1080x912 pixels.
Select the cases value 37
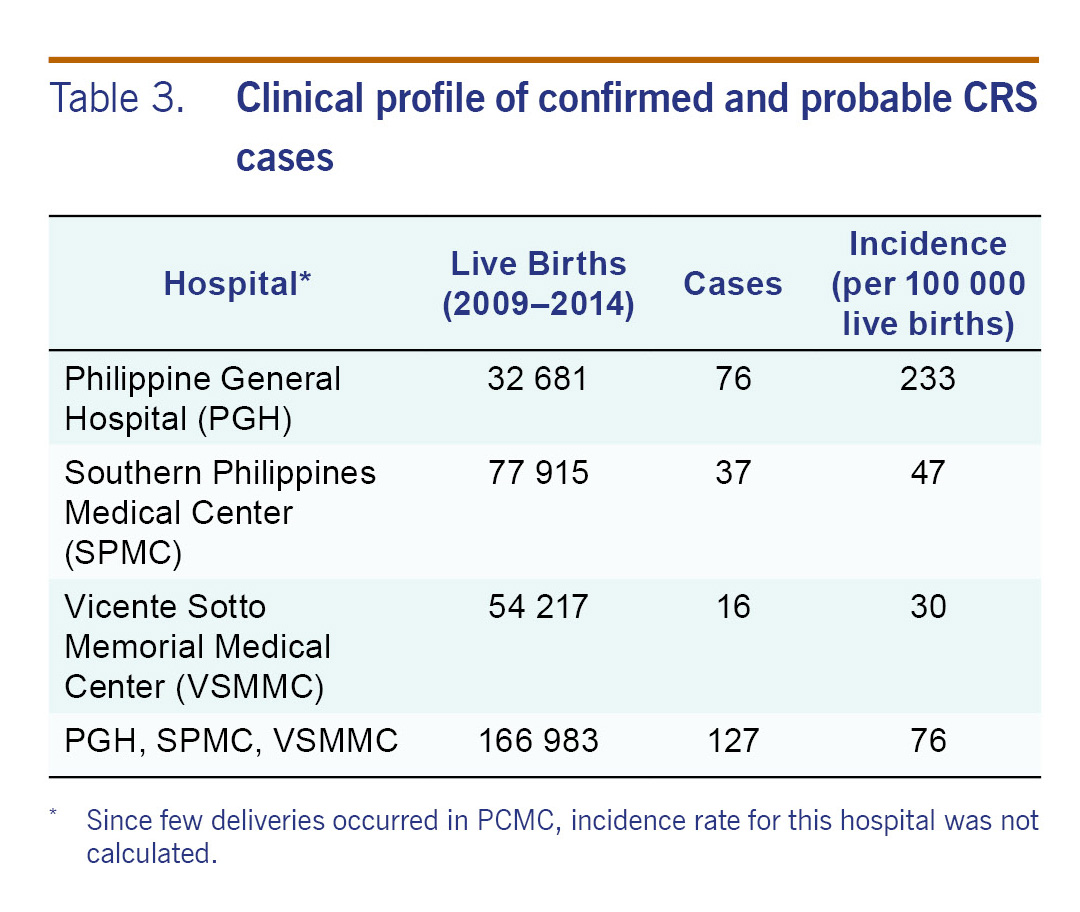(x=733, y=473)
